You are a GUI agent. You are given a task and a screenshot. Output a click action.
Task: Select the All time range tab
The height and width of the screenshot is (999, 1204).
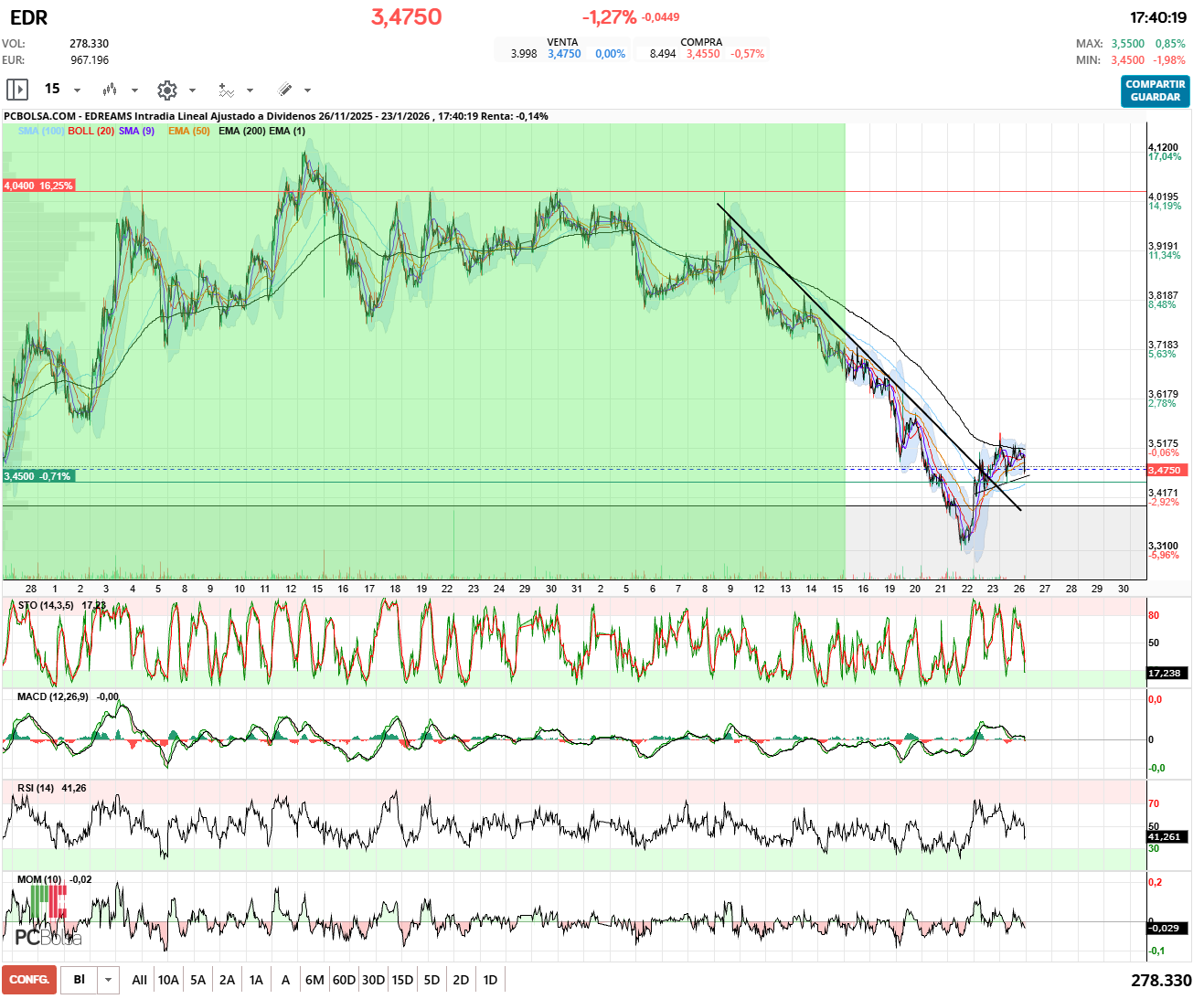[139, 980]
